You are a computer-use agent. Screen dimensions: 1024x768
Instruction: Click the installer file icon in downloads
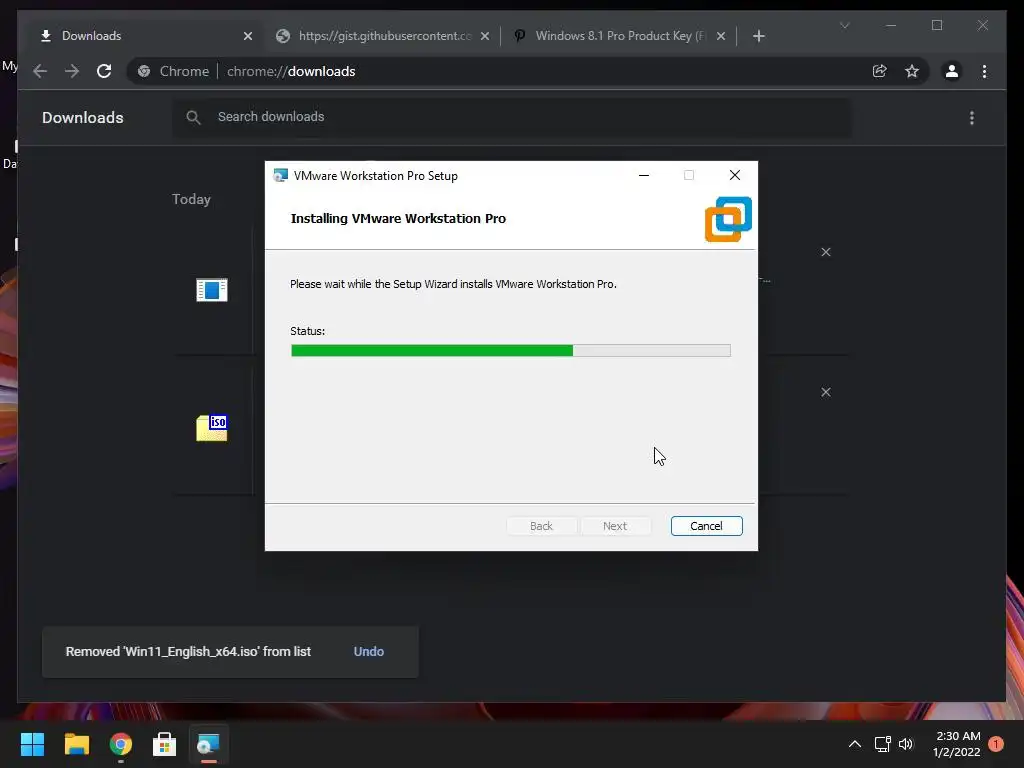[212, 290]
